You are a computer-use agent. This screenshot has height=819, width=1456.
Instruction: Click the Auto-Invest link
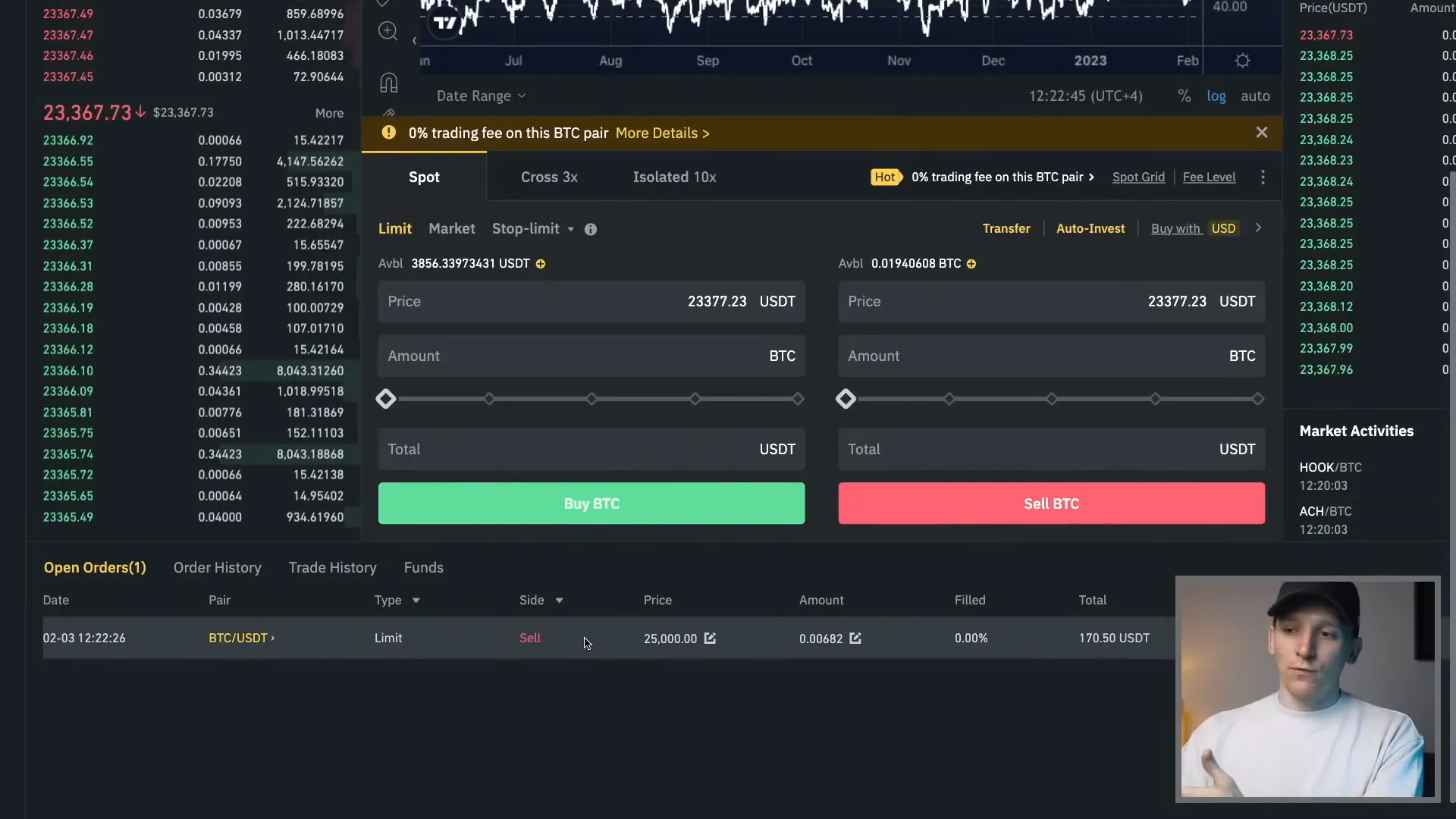coord(1090,228)
